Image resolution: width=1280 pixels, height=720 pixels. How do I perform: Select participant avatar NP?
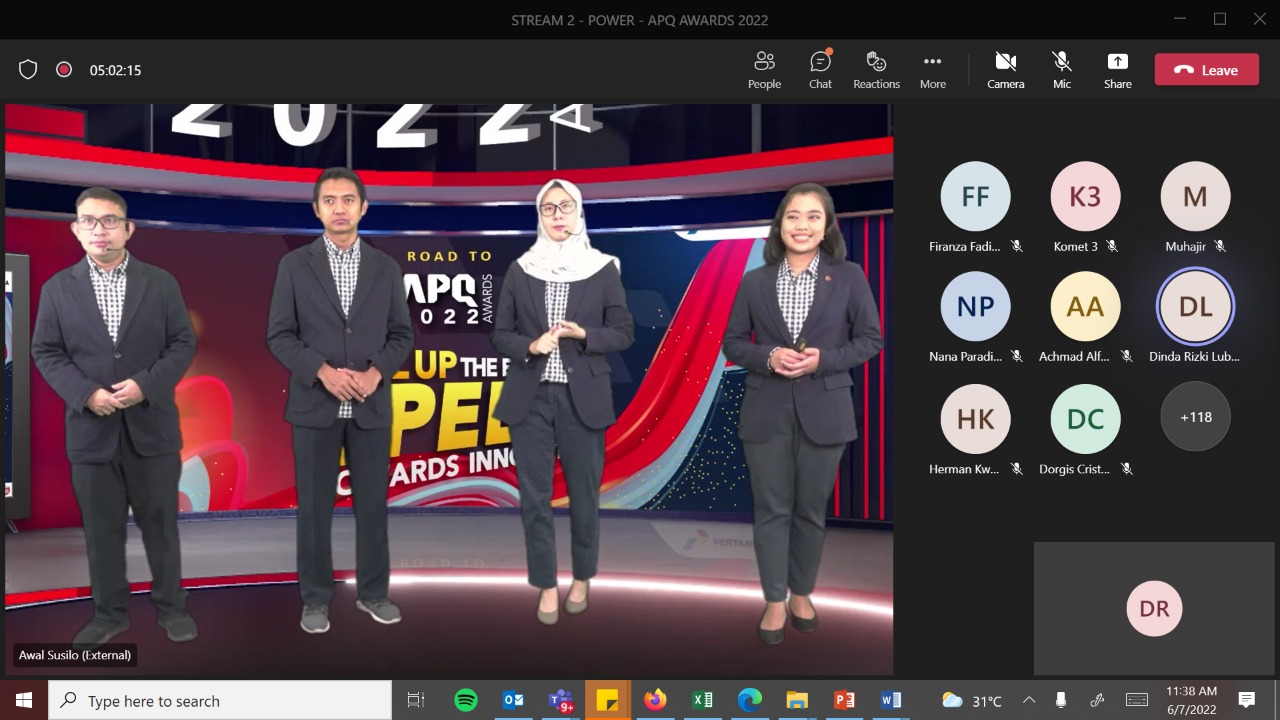975,306
